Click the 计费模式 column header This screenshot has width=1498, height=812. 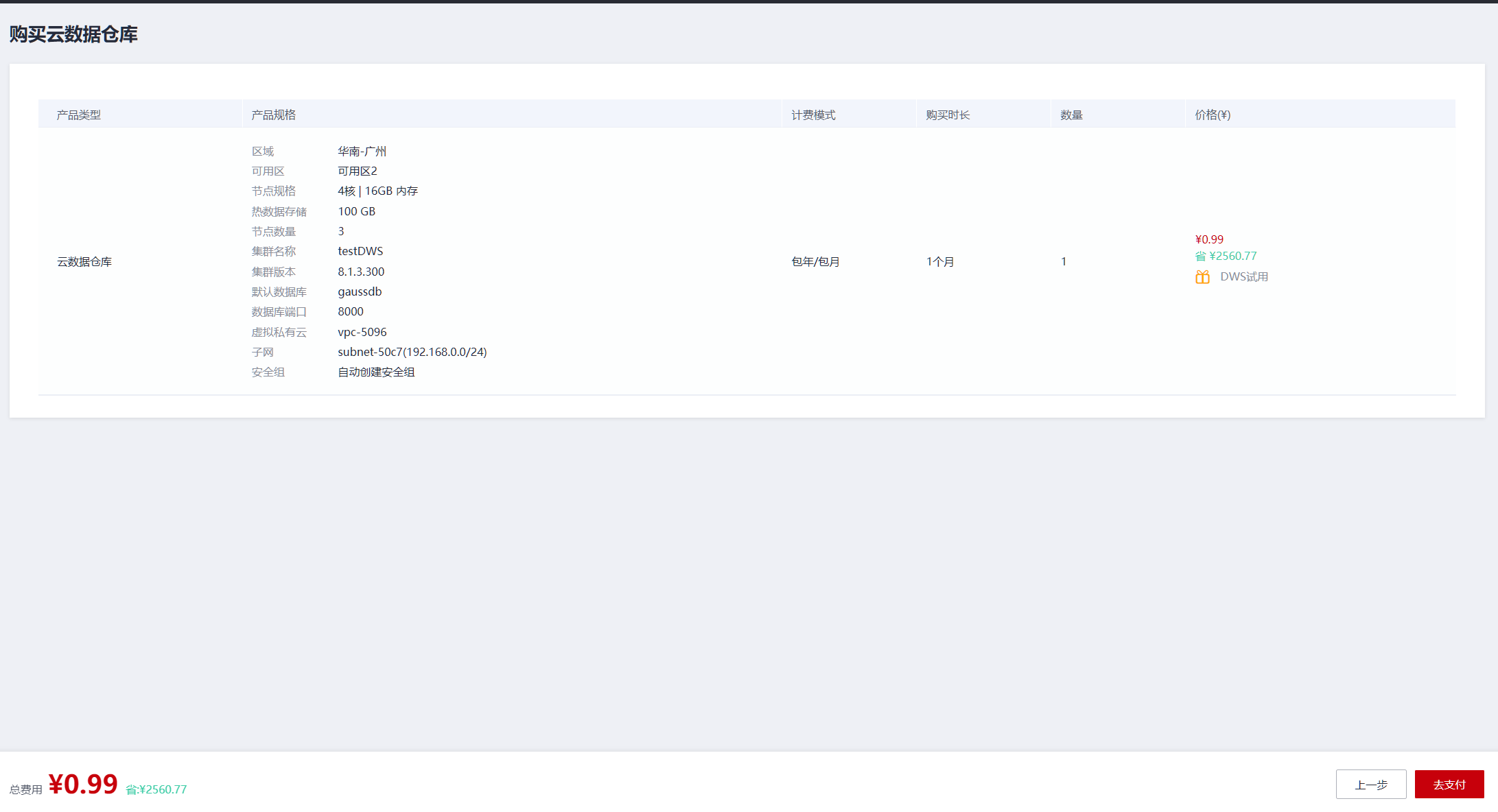click(x=813, y=115)
